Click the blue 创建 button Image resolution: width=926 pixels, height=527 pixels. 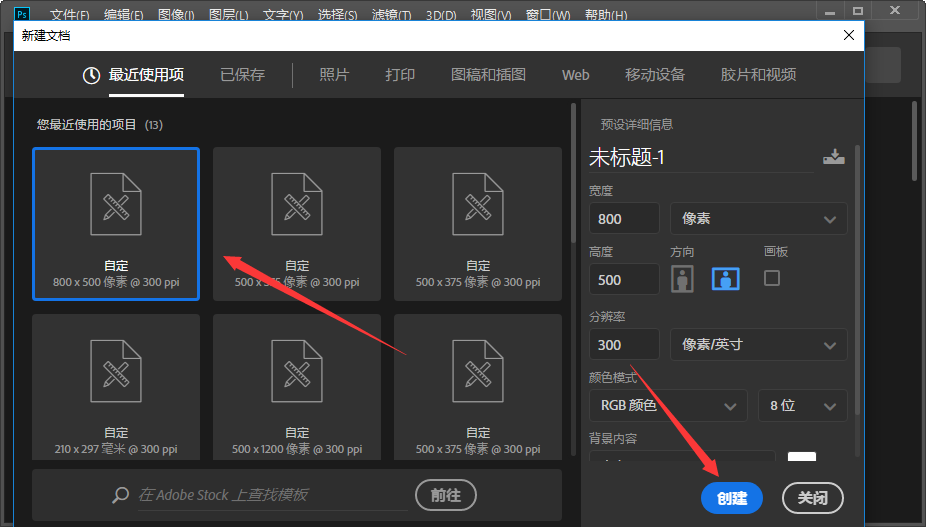click(732, 498)
